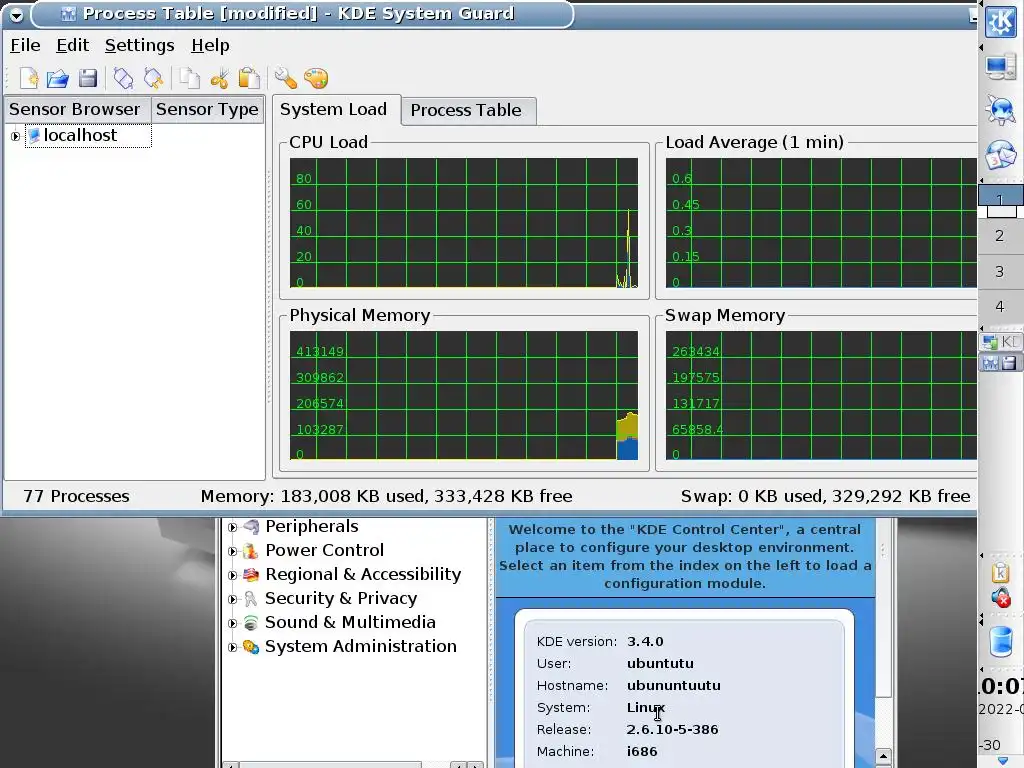Click the New Worksheet toolbar icon
The width and height of the screenshot is (1024, 768).
29,78
